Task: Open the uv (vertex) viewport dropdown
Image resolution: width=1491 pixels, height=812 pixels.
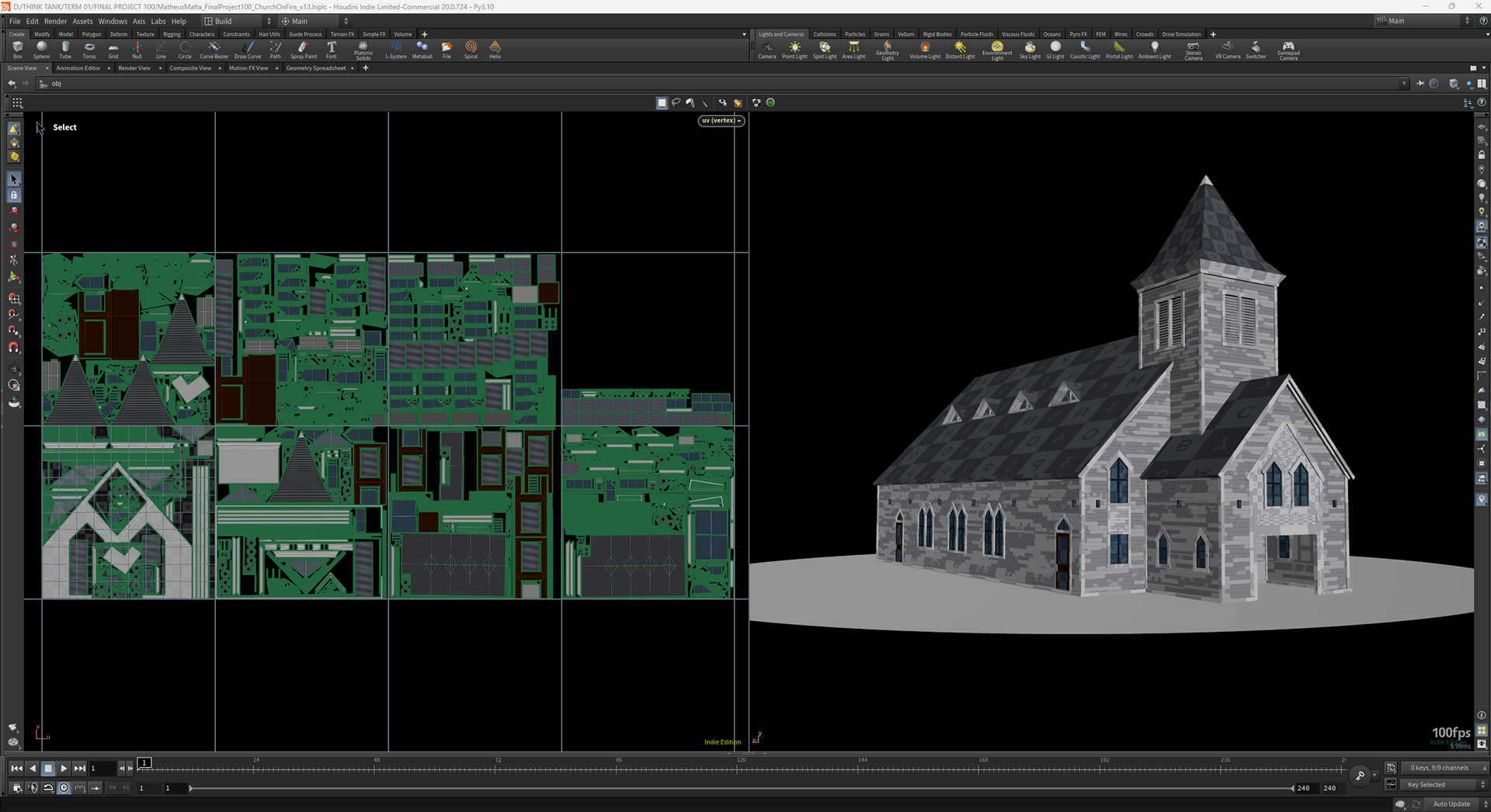Action: 721,120
